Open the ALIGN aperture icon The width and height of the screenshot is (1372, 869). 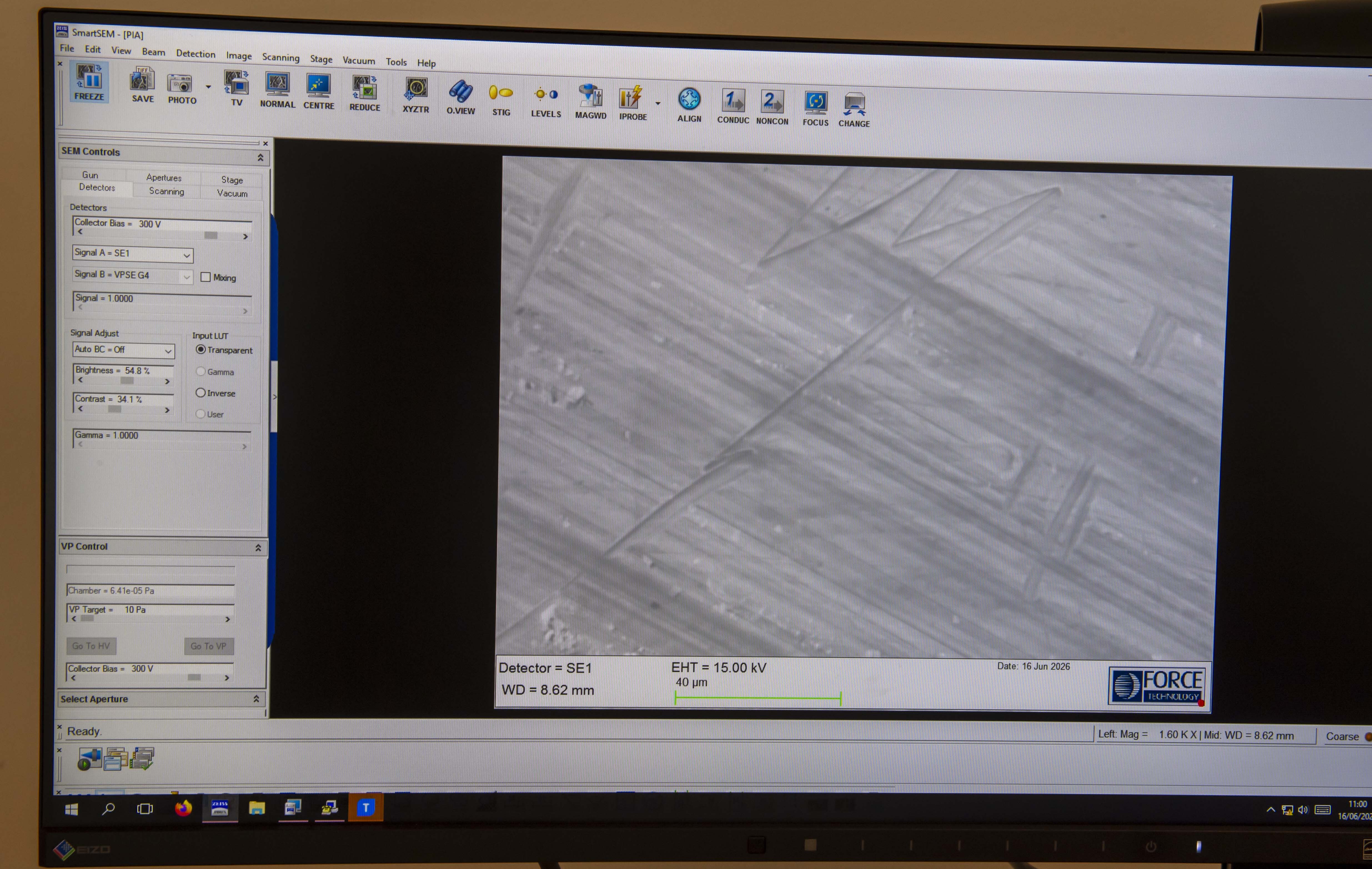pyautogui.click(x=689, y=105)
